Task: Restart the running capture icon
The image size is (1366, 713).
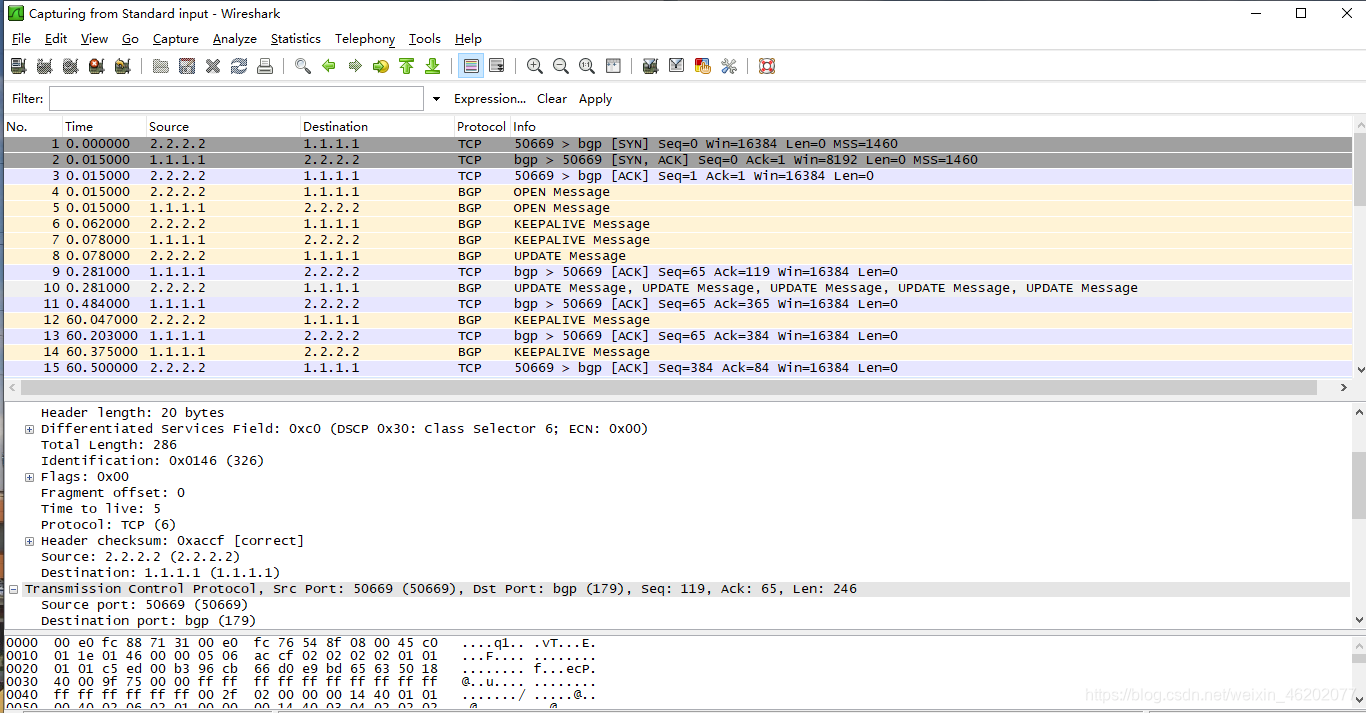Action: pyautogui.click(x=122, y=66)
